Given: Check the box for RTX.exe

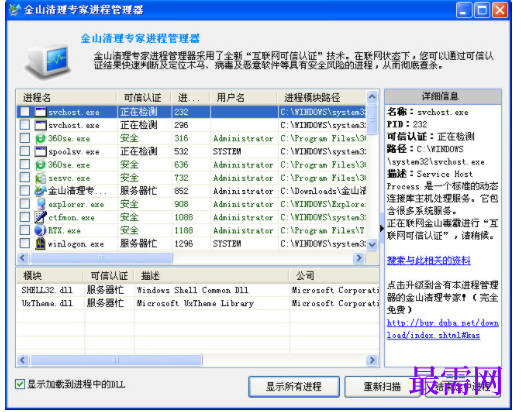Looking at the screenshot, I should coord(25,230).
